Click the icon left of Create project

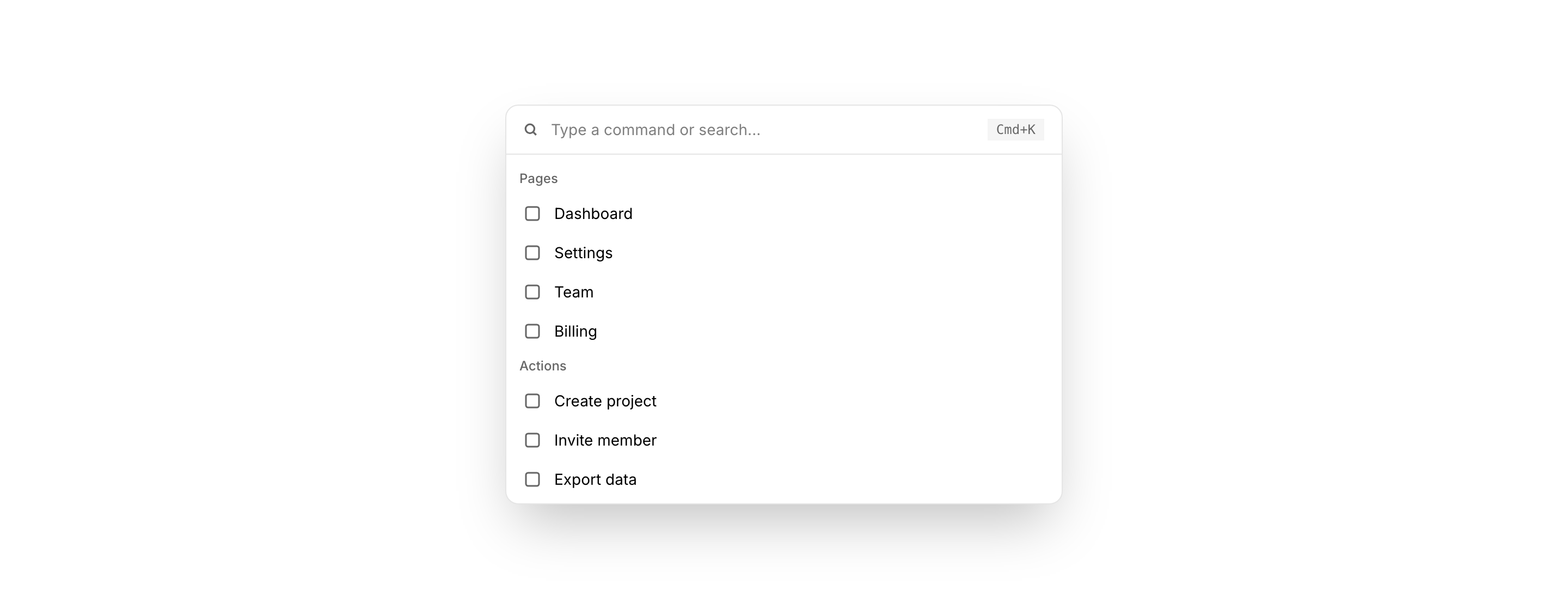click(x=532, y=401)
